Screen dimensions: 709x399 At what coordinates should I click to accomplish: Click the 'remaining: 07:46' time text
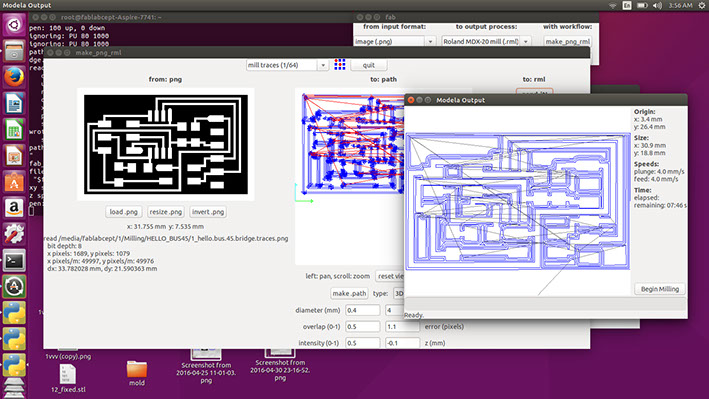(661, 205)
